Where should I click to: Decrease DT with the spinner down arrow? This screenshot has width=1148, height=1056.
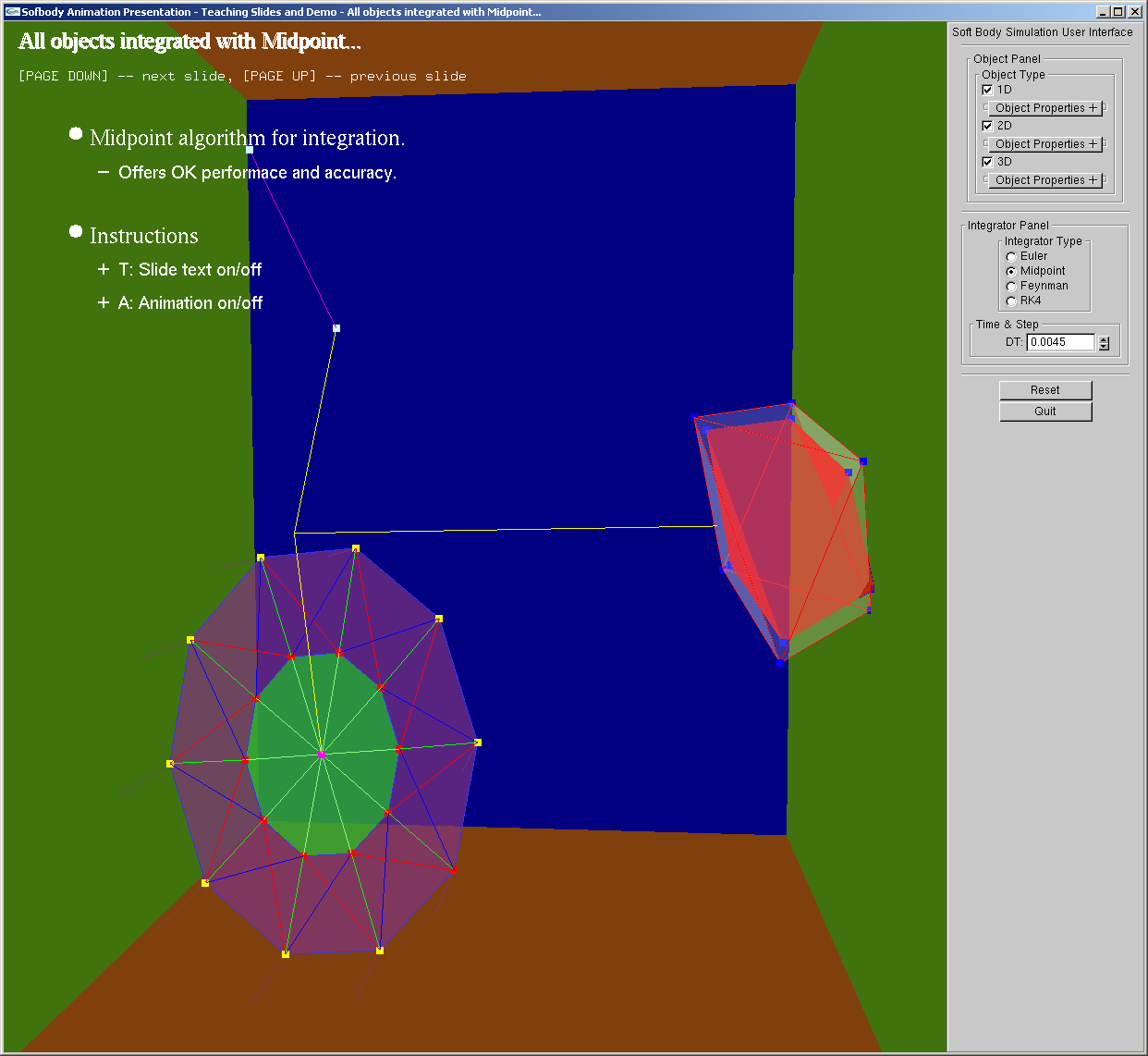(x=1104, y=347)
